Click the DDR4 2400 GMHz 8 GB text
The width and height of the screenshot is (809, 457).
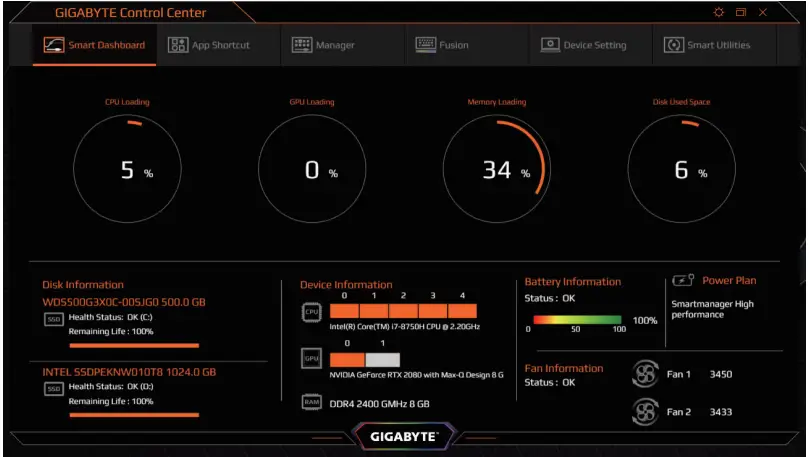pyautogui.click(x=379, y=404)
